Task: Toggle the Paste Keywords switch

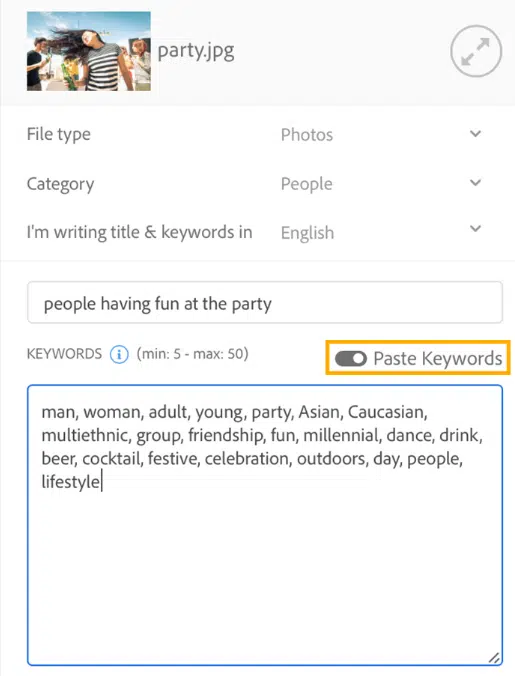Action: (351, 358)
